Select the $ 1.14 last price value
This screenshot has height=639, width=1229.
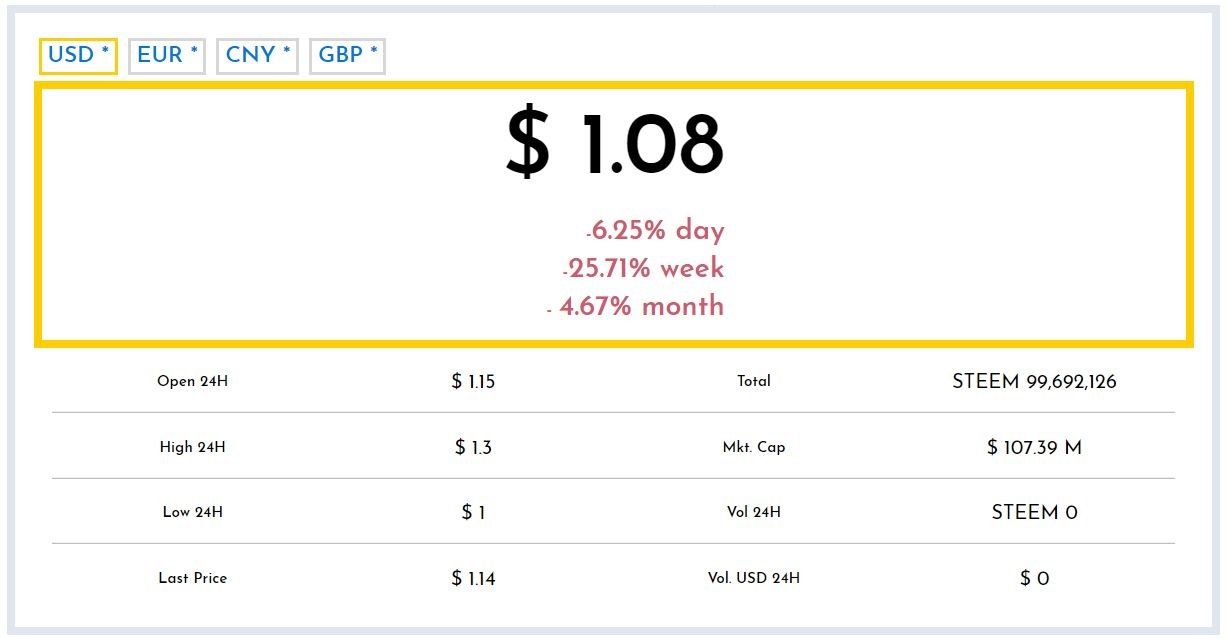coord(473,578)
